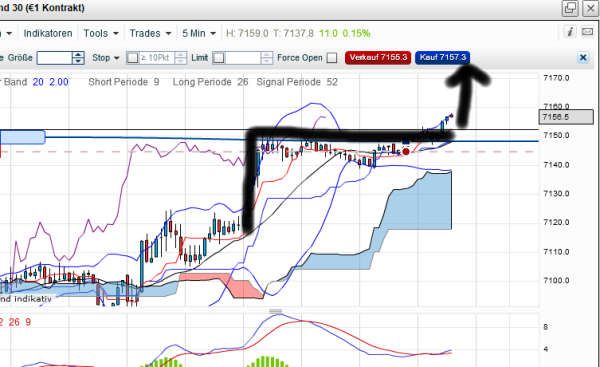Click the envelope alert icon
600x367 pixels.
(588, 32)
